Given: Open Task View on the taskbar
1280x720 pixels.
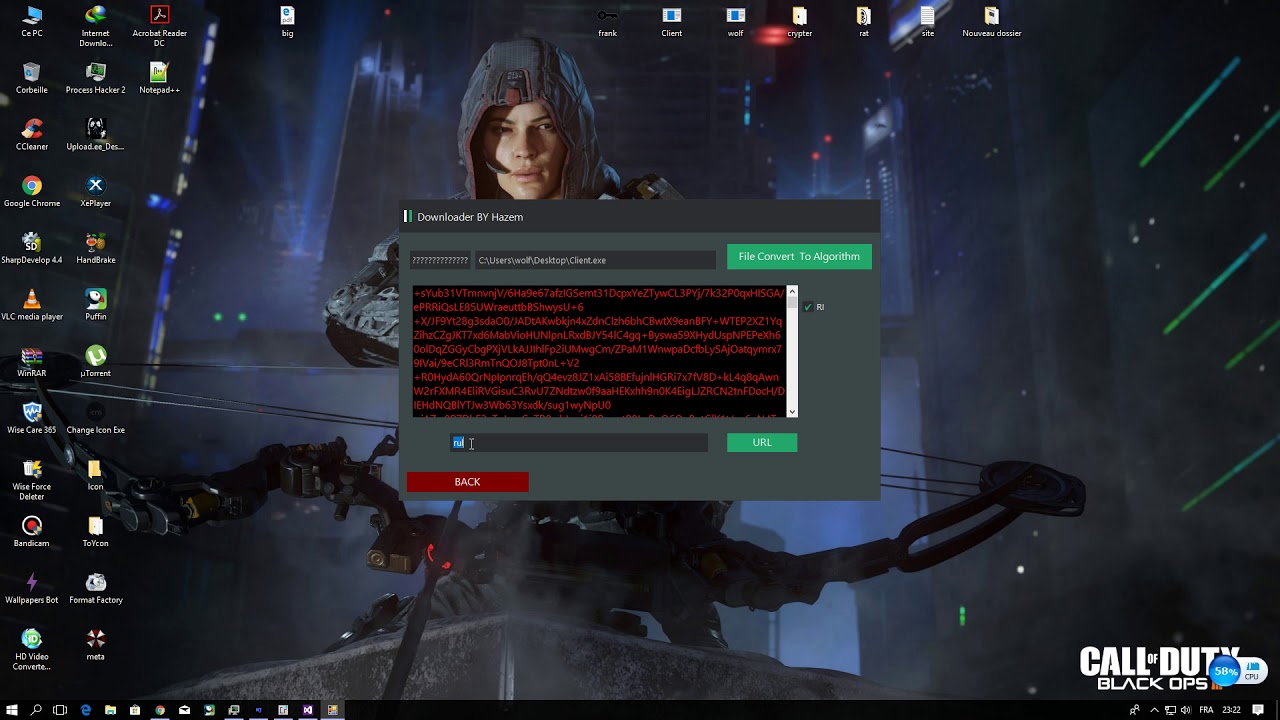Looking at the screenshot, I should 60,710.
